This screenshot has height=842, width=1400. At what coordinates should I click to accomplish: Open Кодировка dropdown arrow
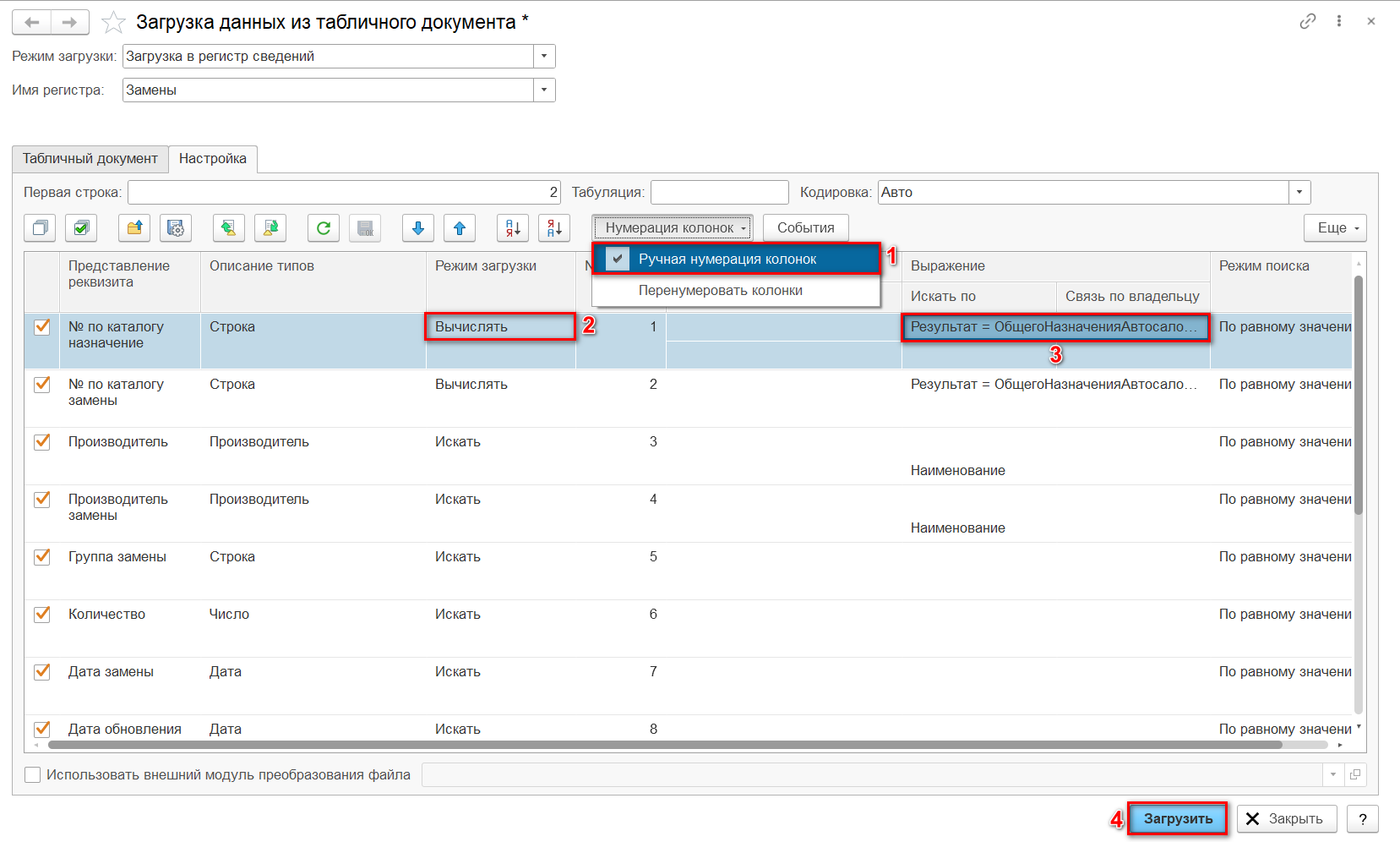click(1299, 193)
